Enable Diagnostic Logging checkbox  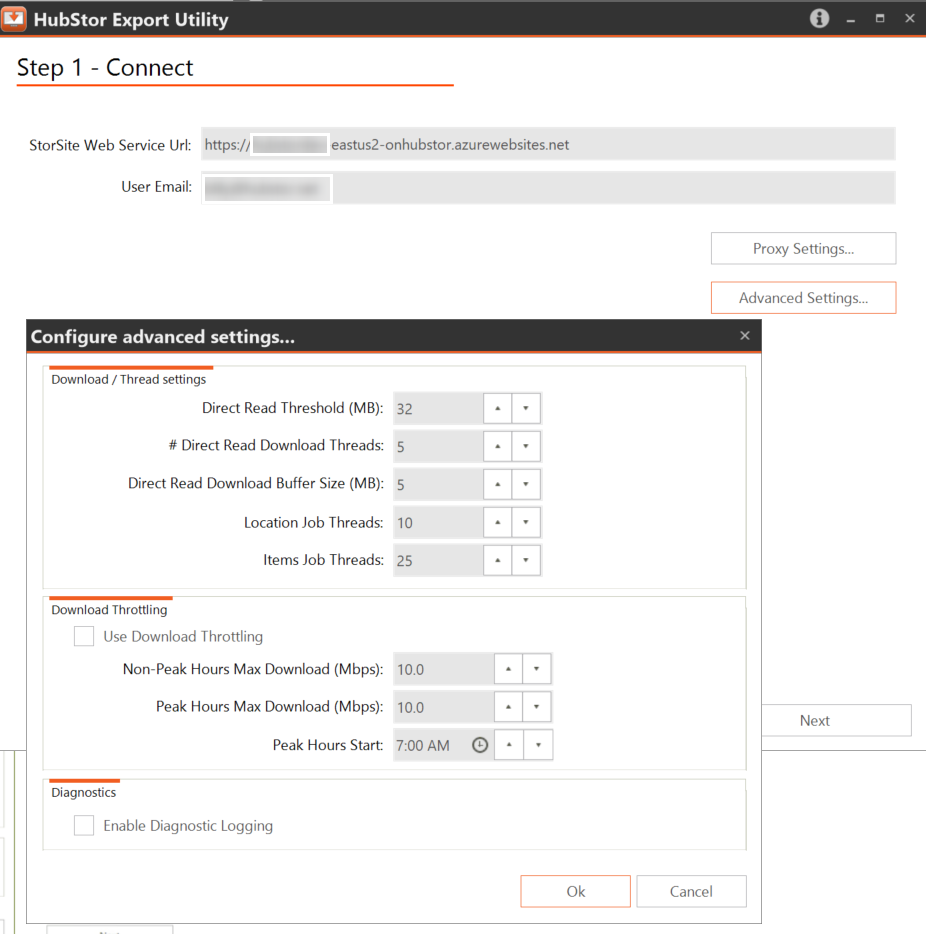[84, 826]
